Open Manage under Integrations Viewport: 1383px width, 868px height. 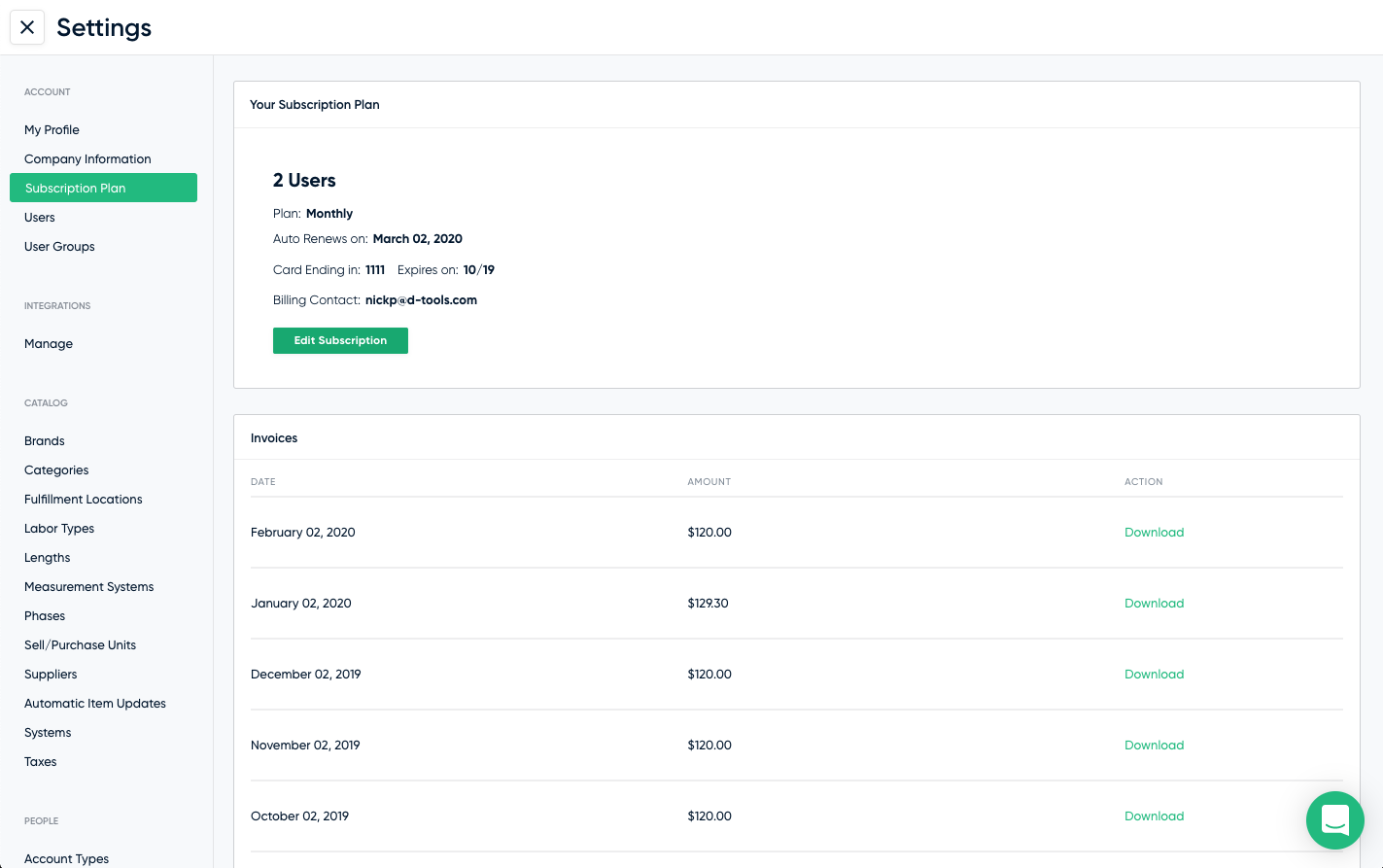click(49, 343)
